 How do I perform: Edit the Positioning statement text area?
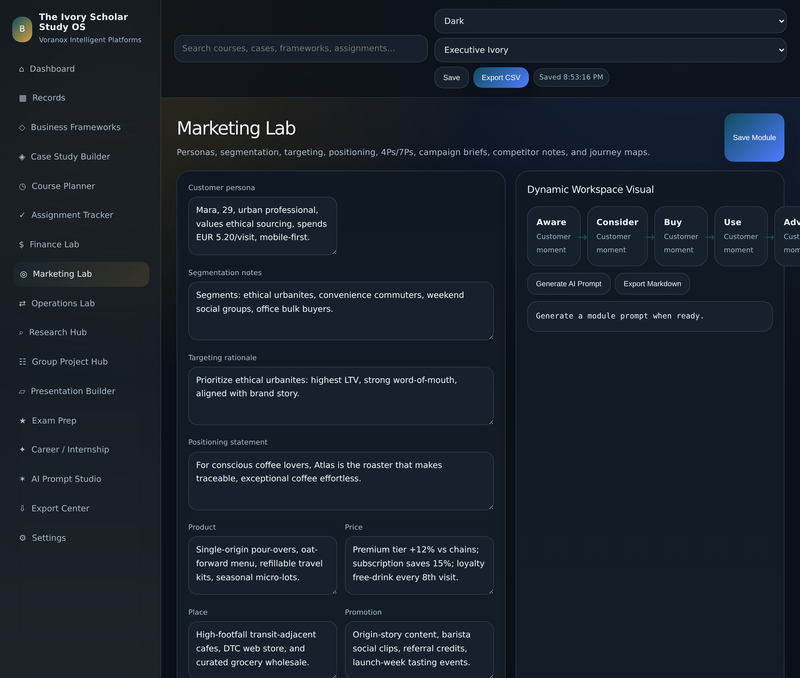(341, 481)
